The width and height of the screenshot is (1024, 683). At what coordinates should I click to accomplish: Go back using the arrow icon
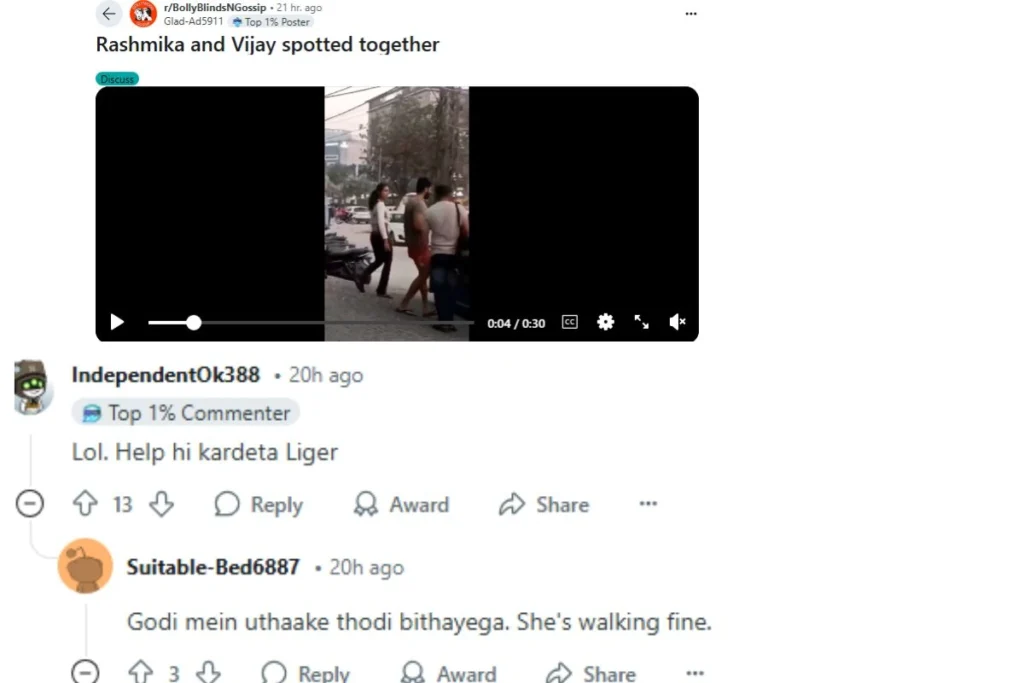click(x=108, y=13)
